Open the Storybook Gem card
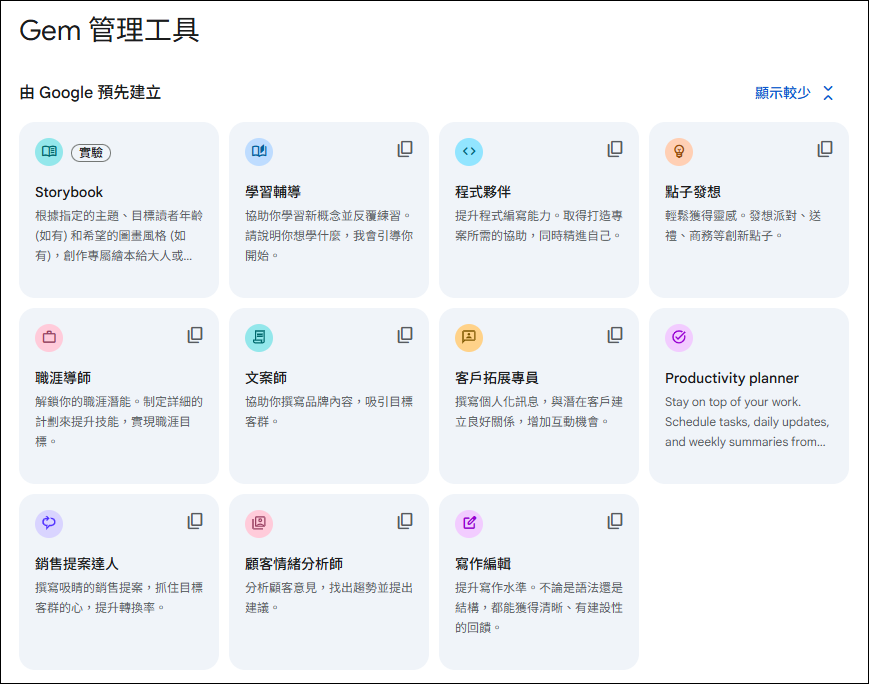 tap(119, 210)
